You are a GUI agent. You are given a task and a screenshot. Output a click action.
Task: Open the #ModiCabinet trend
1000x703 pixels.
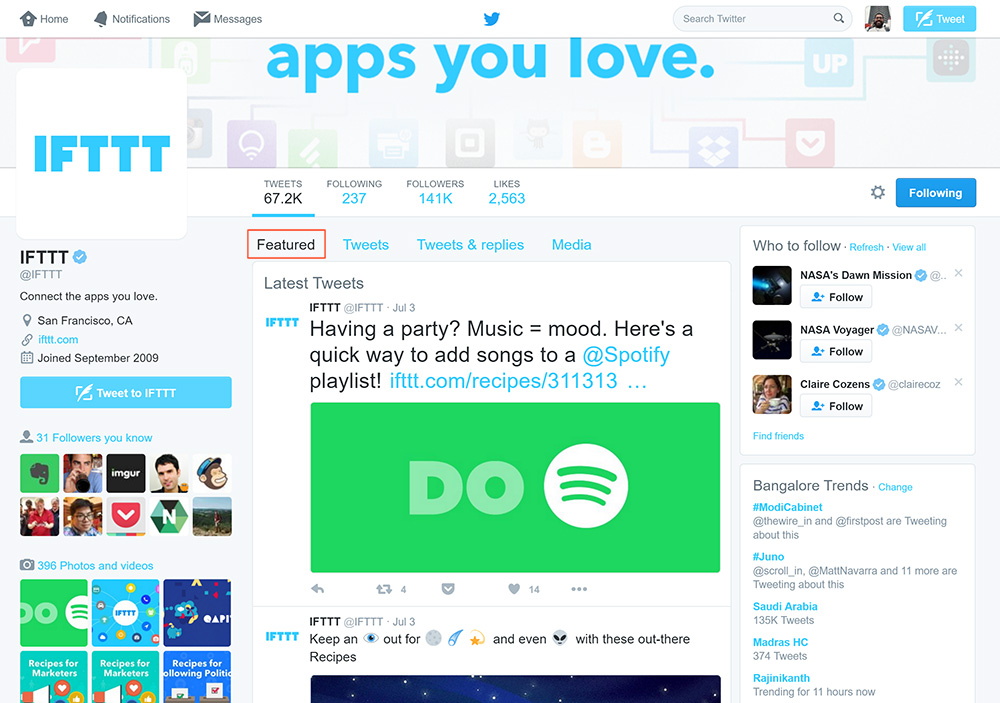click(x=787, y=507)
